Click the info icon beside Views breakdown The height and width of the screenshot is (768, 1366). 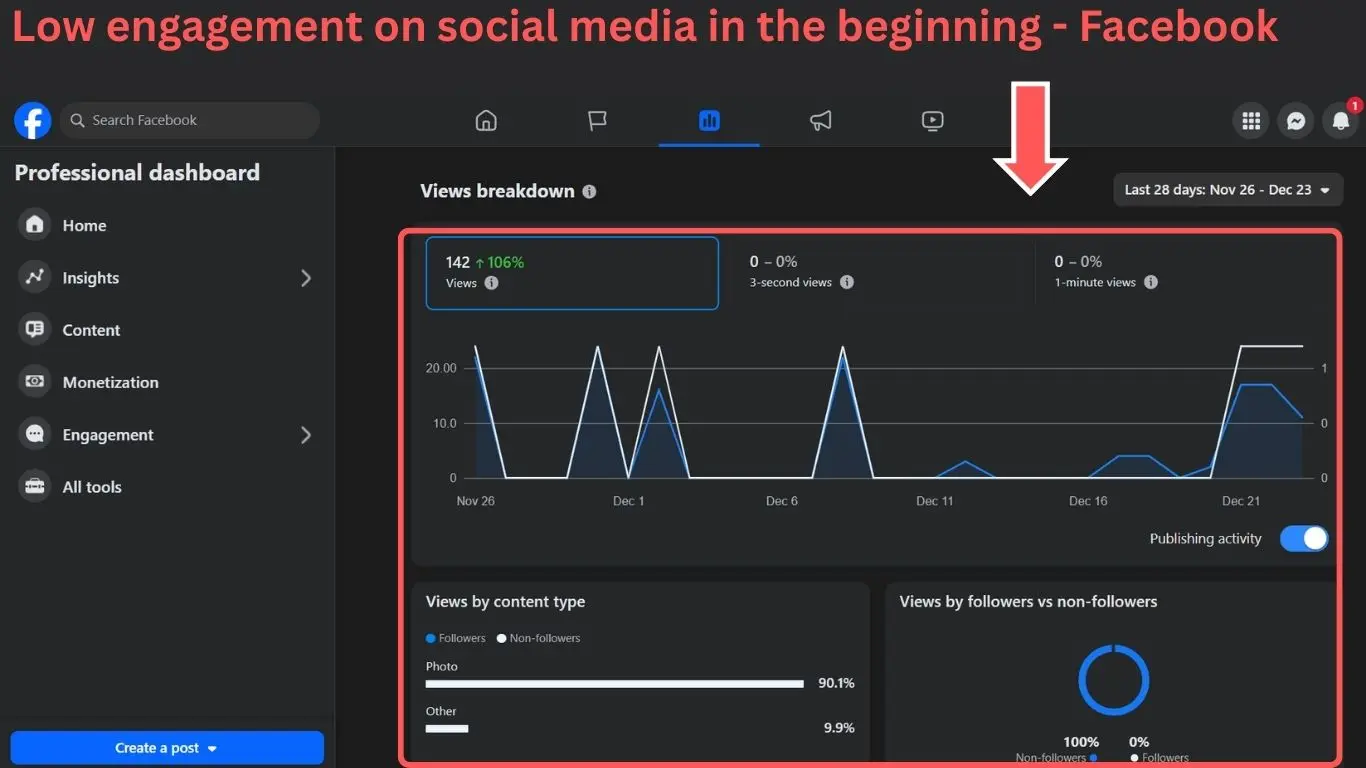pos(589,191)
